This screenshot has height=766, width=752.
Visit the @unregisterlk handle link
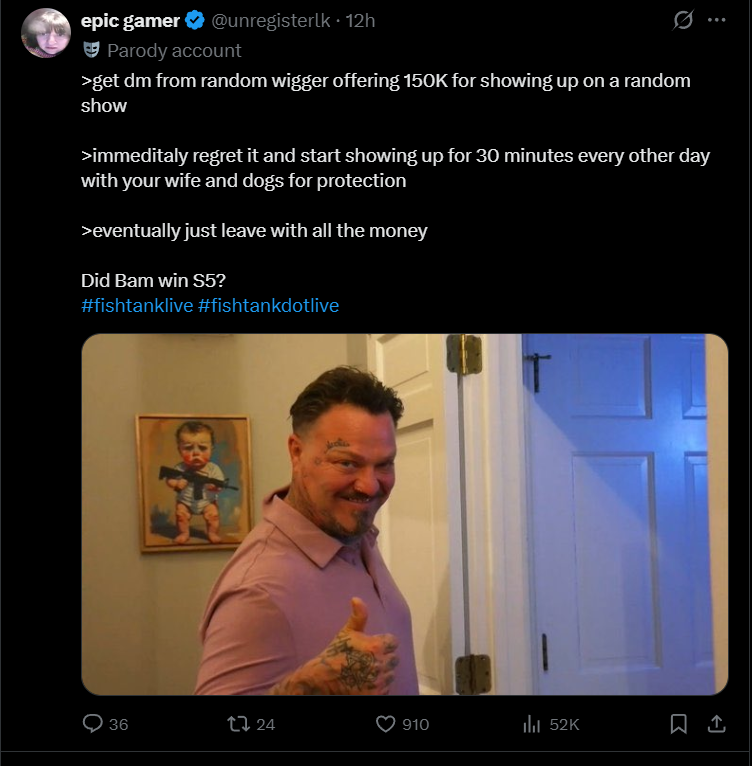[x=270, y=21]
